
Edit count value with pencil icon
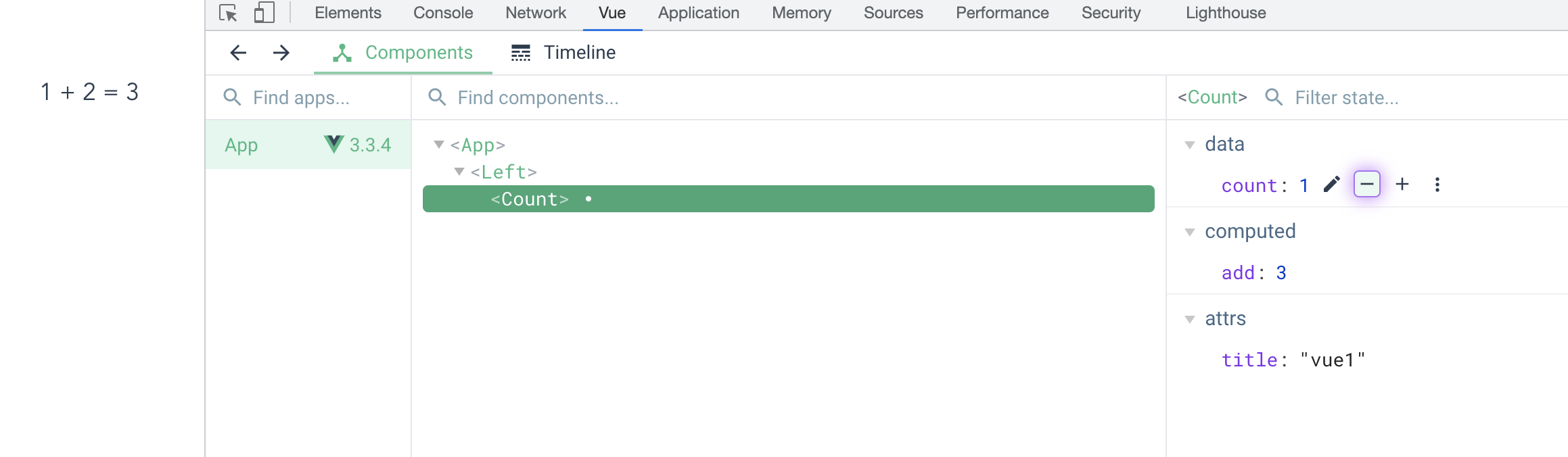(1332, 185)
